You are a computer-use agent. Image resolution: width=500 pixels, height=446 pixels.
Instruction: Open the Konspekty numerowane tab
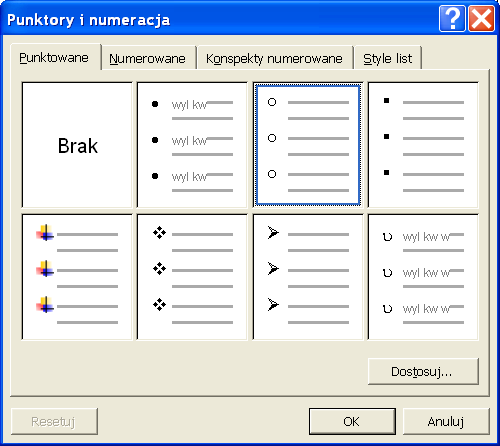click(275, 59)
